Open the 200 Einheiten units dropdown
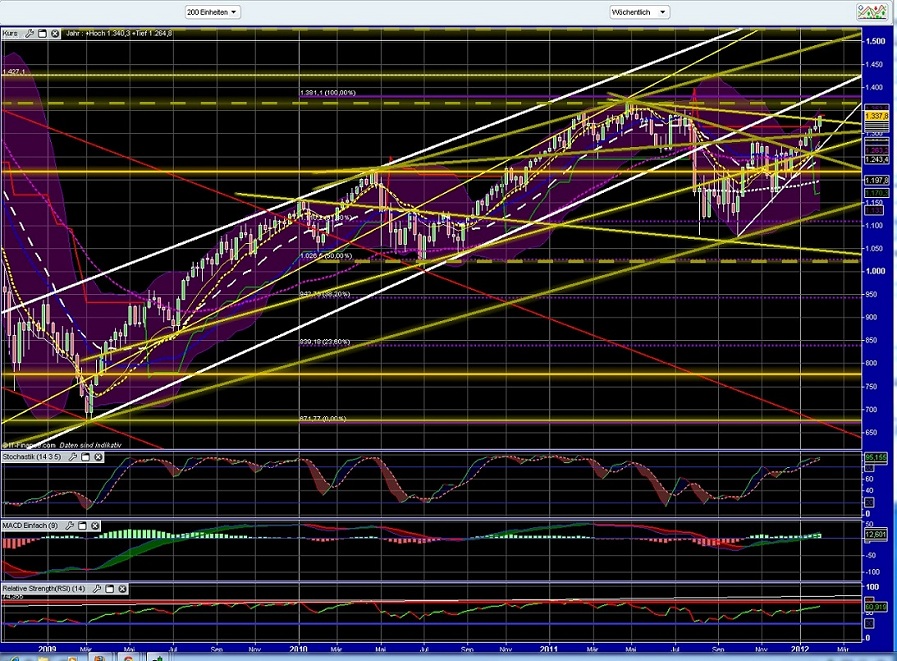 click(212, 12)
